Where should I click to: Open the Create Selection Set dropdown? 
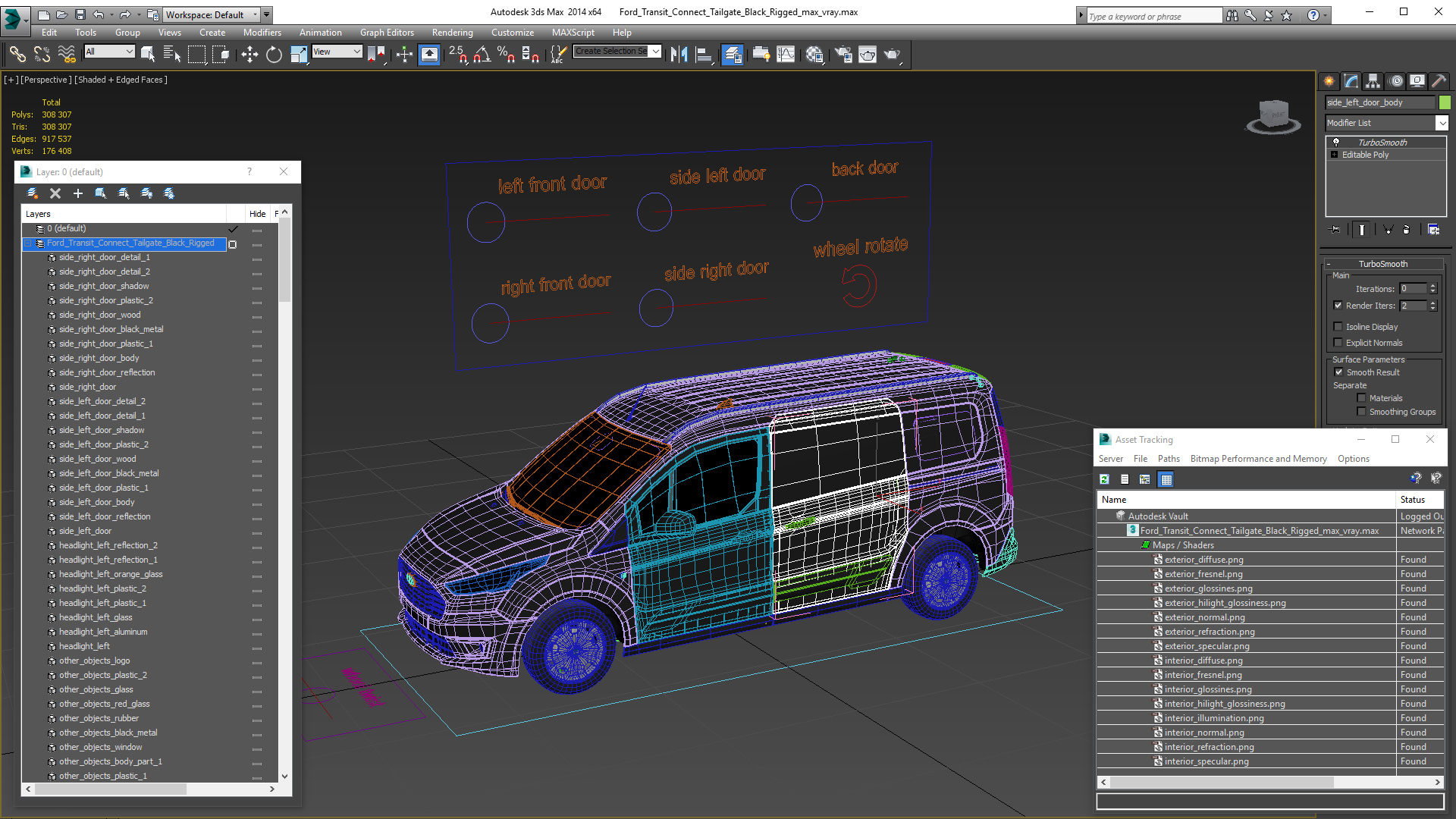click(655, 52)
